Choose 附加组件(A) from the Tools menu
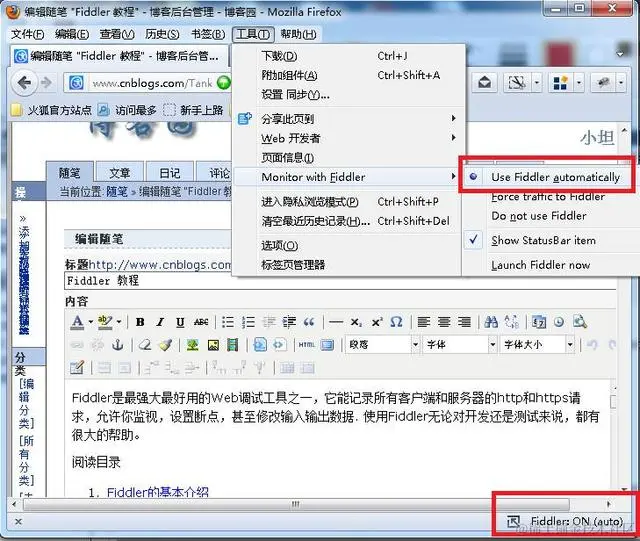The height and width of the screenshot is (541, 640). (348, 75)
